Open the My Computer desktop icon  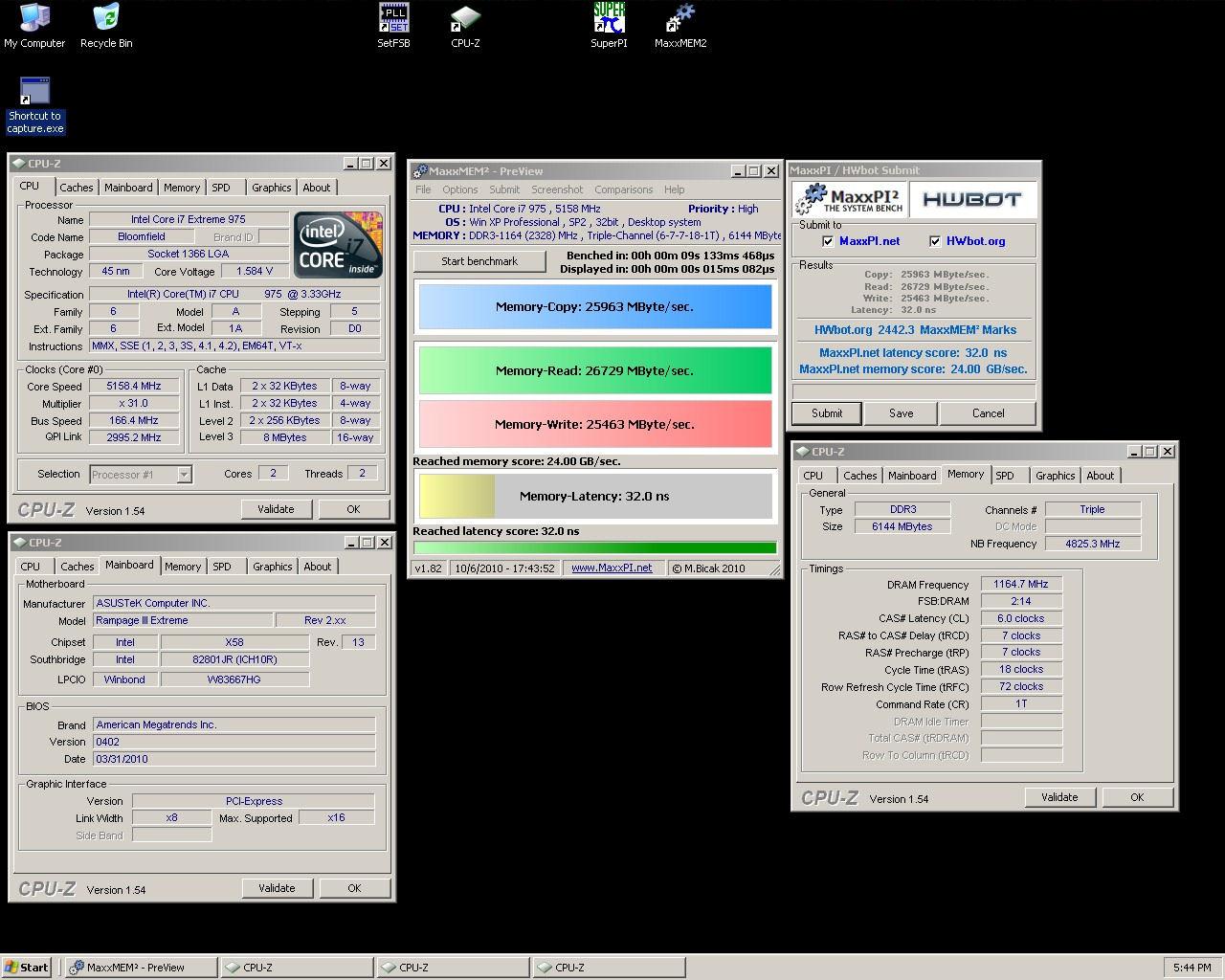[34, 26]
